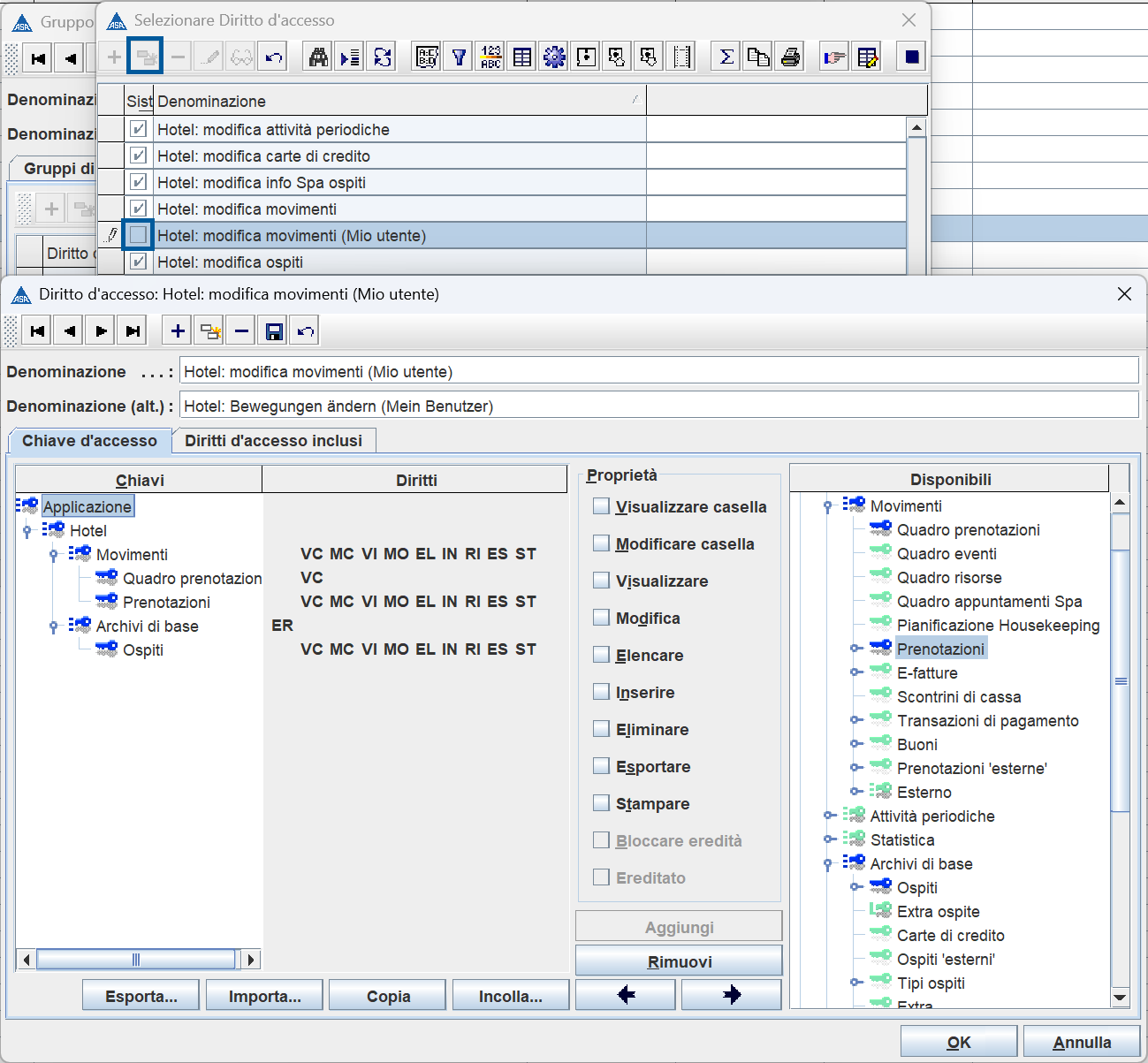1148x1063 pixels.
Task: Check the Stampare property checkbox
Action: [601, 803]
